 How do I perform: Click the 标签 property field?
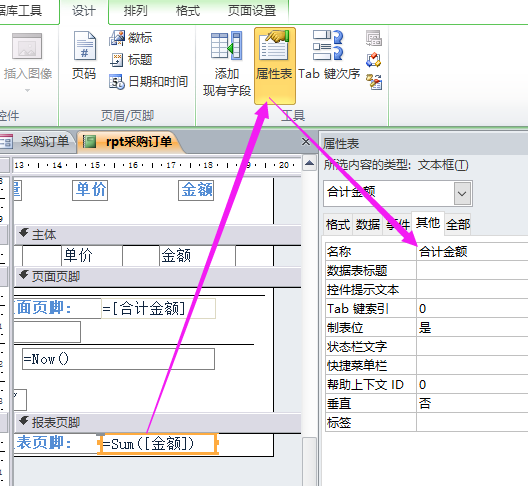[x=472, y=422]
